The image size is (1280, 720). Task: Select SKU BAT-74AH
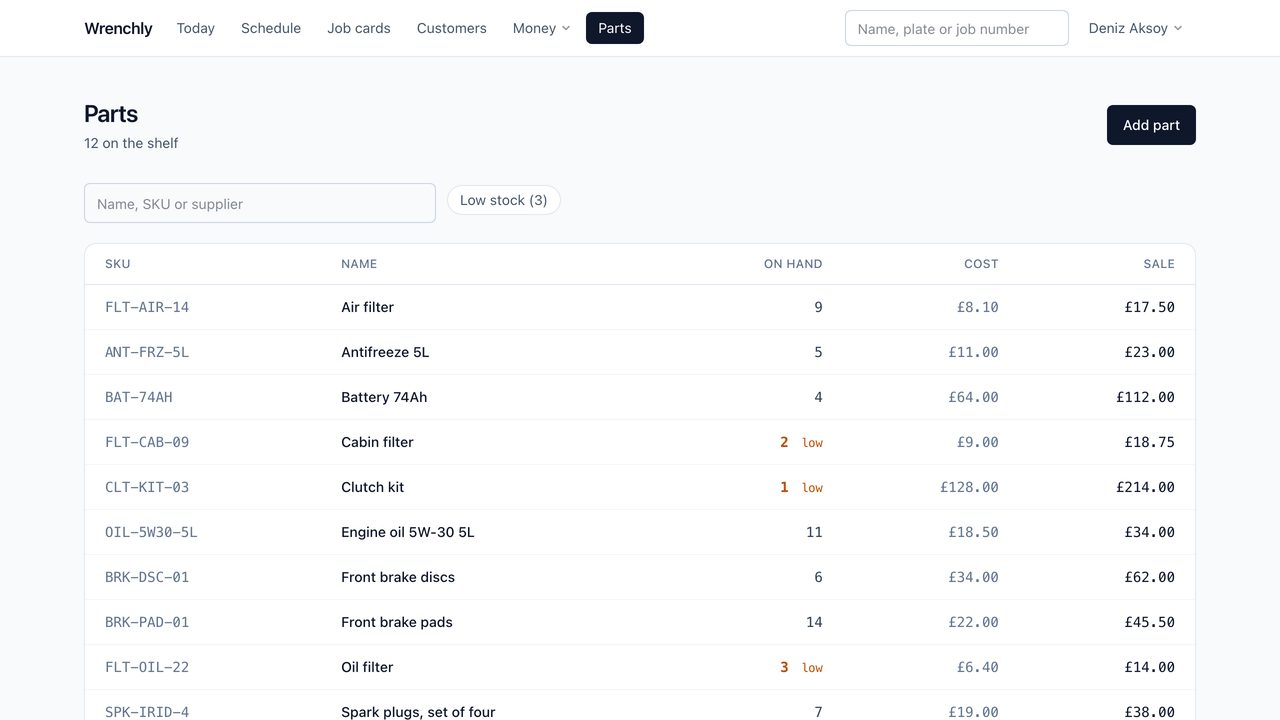click(x=139, y=397)
